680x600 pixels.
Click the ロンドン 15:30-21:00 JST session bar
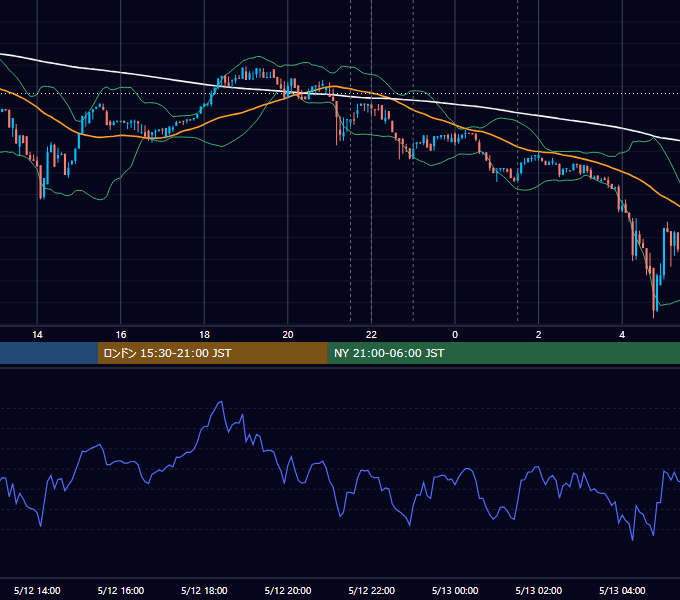[x=212, y=353]
